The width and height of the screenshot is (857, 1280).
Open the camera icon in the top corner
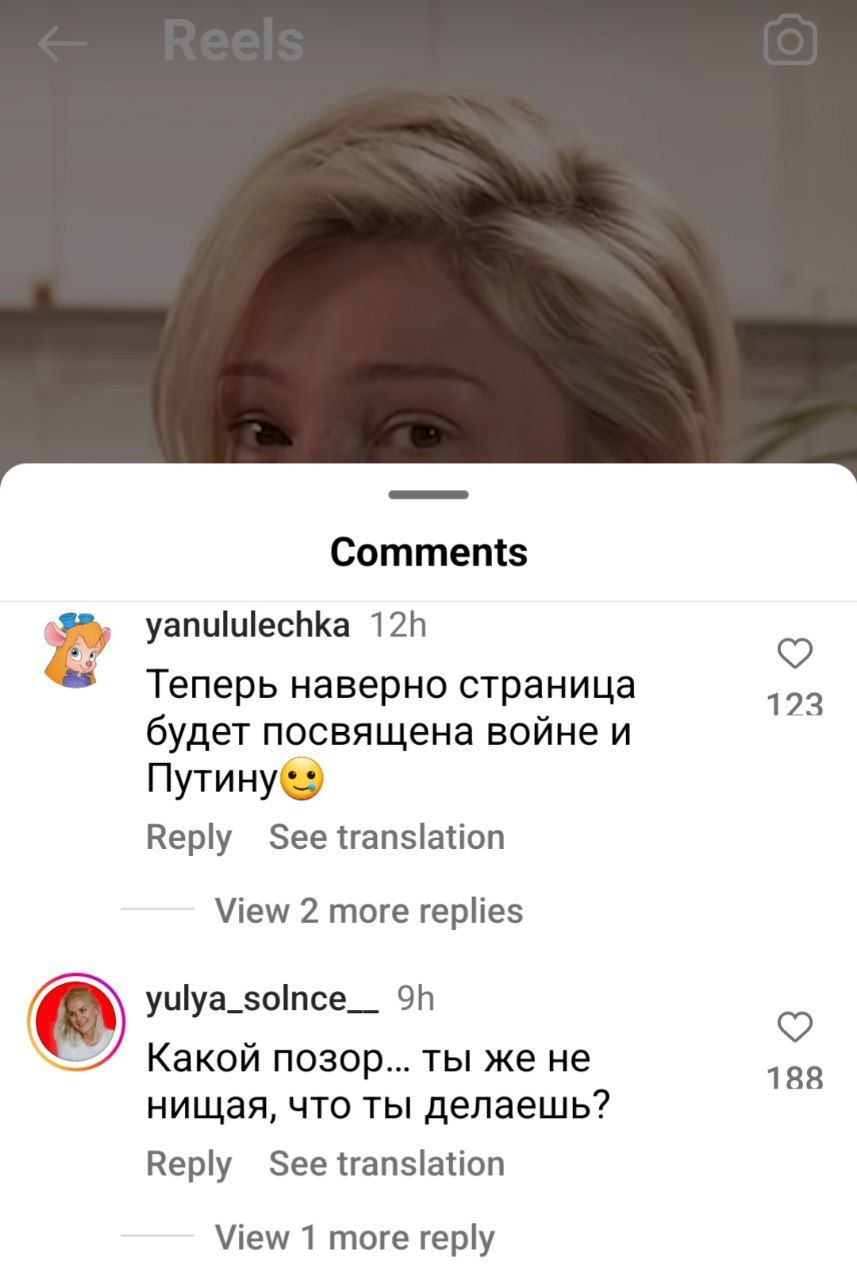coord(790,42)
